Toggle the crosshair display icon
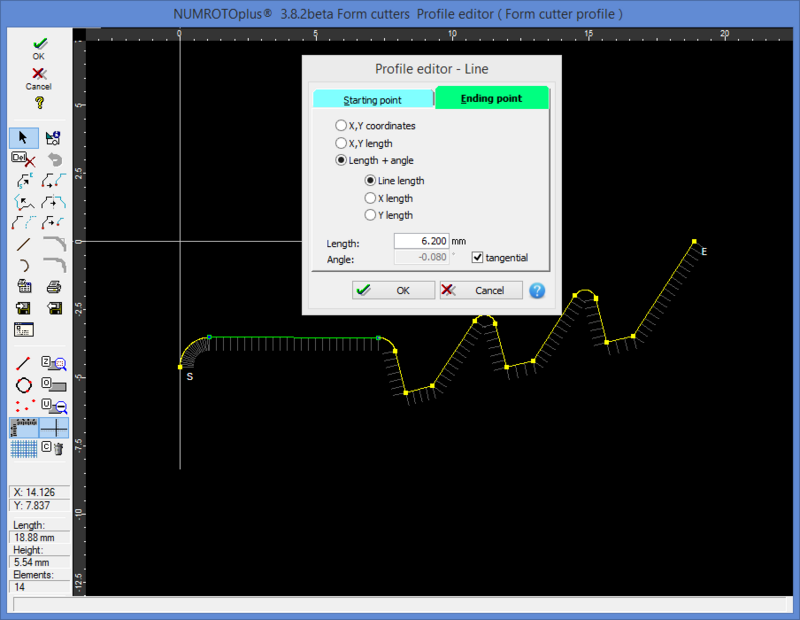 point(54,427)
